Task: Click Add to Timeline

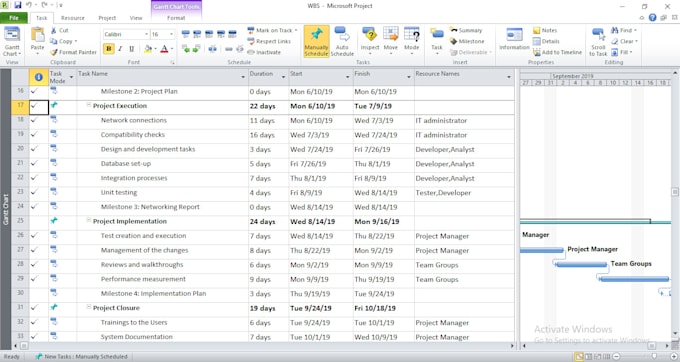Action: 557,52
